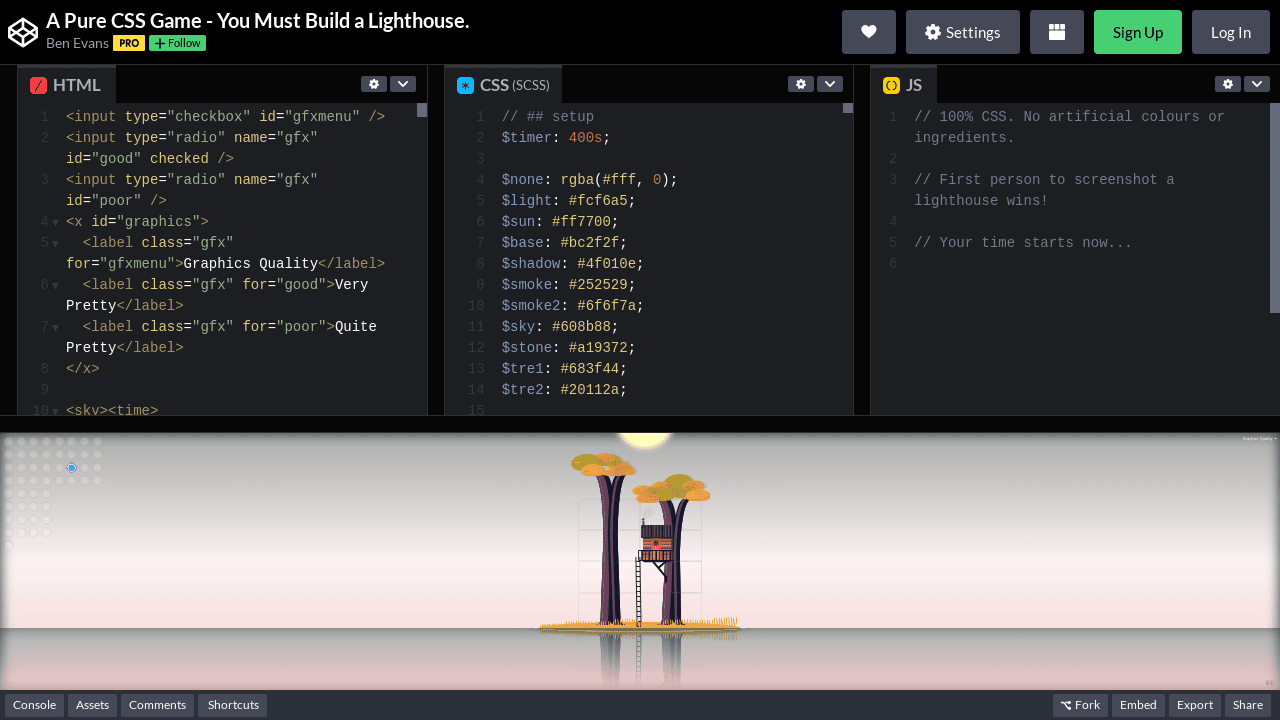
Task: Click the yellow JS parentheses icon
Action: (892, 86)
